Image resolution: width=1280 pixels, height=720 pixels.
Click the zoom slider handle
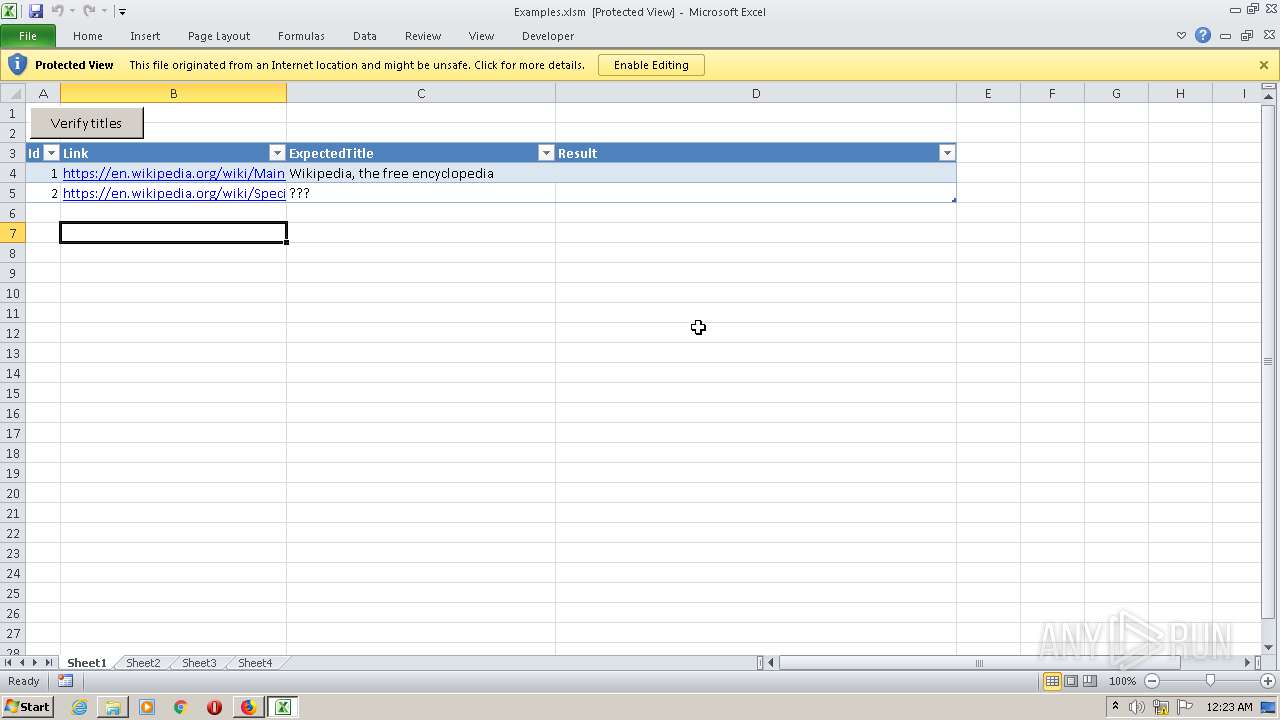pyautogui.click(x=1210, y=681)
